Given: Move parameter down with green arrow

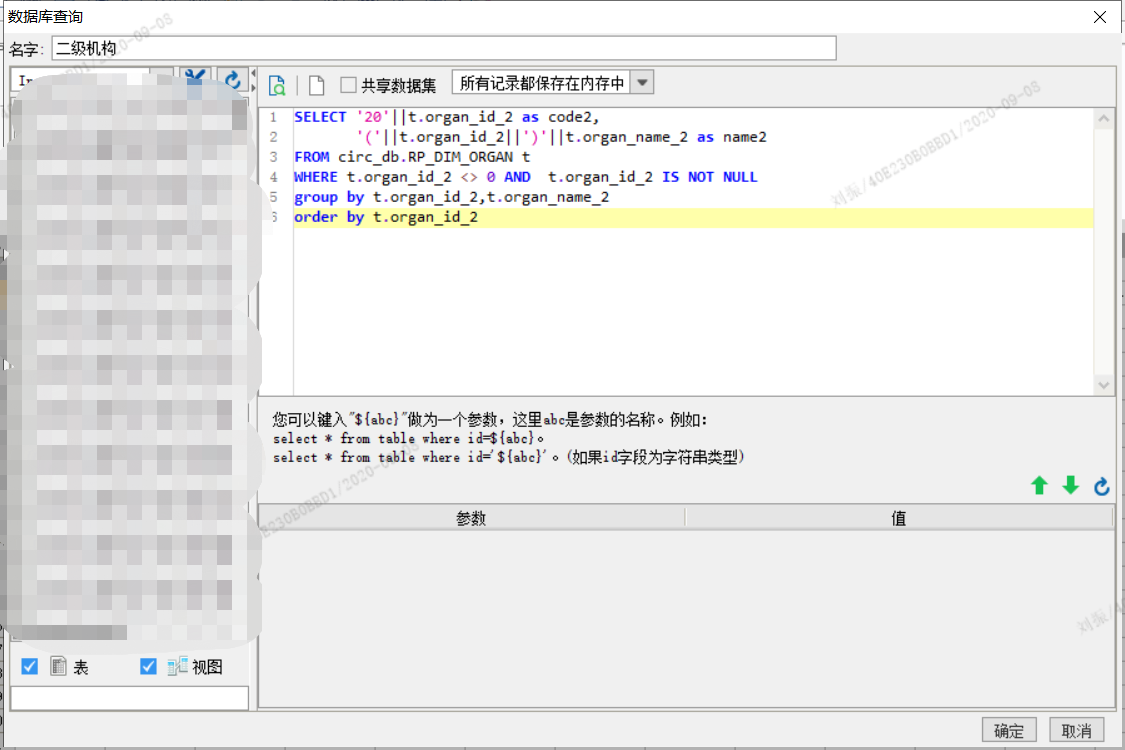Looking at the screenshot, I should (1070, 486).
